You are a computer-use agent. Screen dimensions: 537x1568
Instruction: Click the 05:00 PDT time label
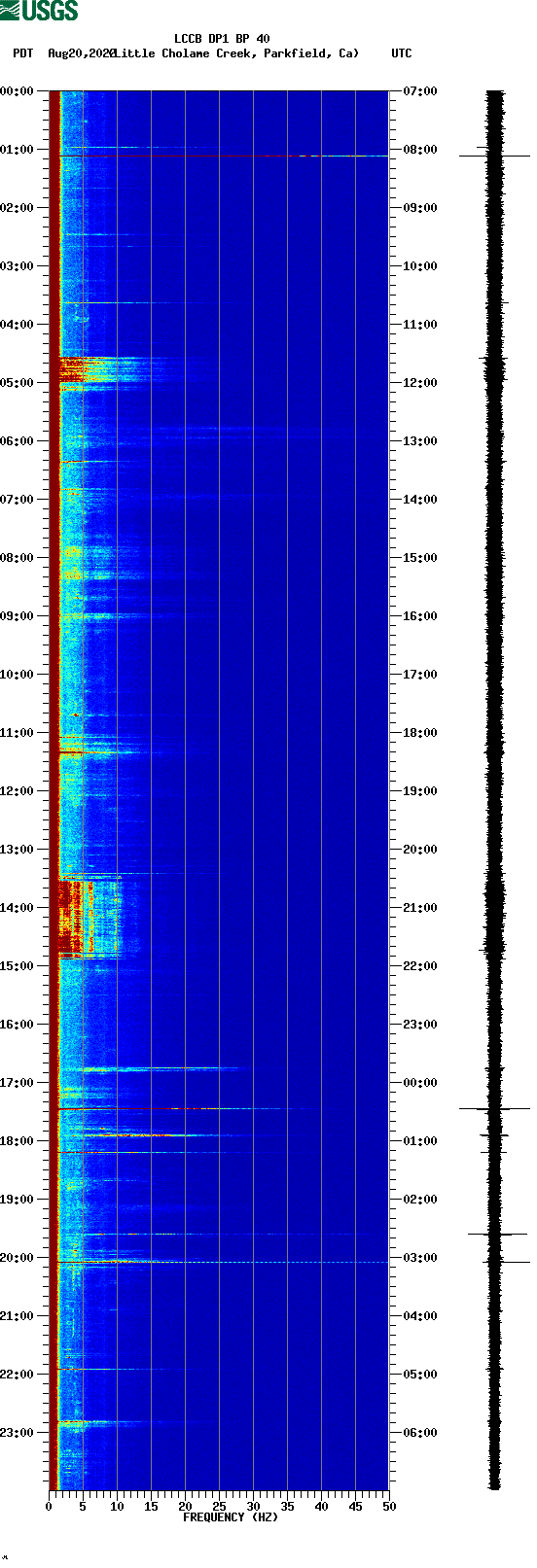coord(18,383)
